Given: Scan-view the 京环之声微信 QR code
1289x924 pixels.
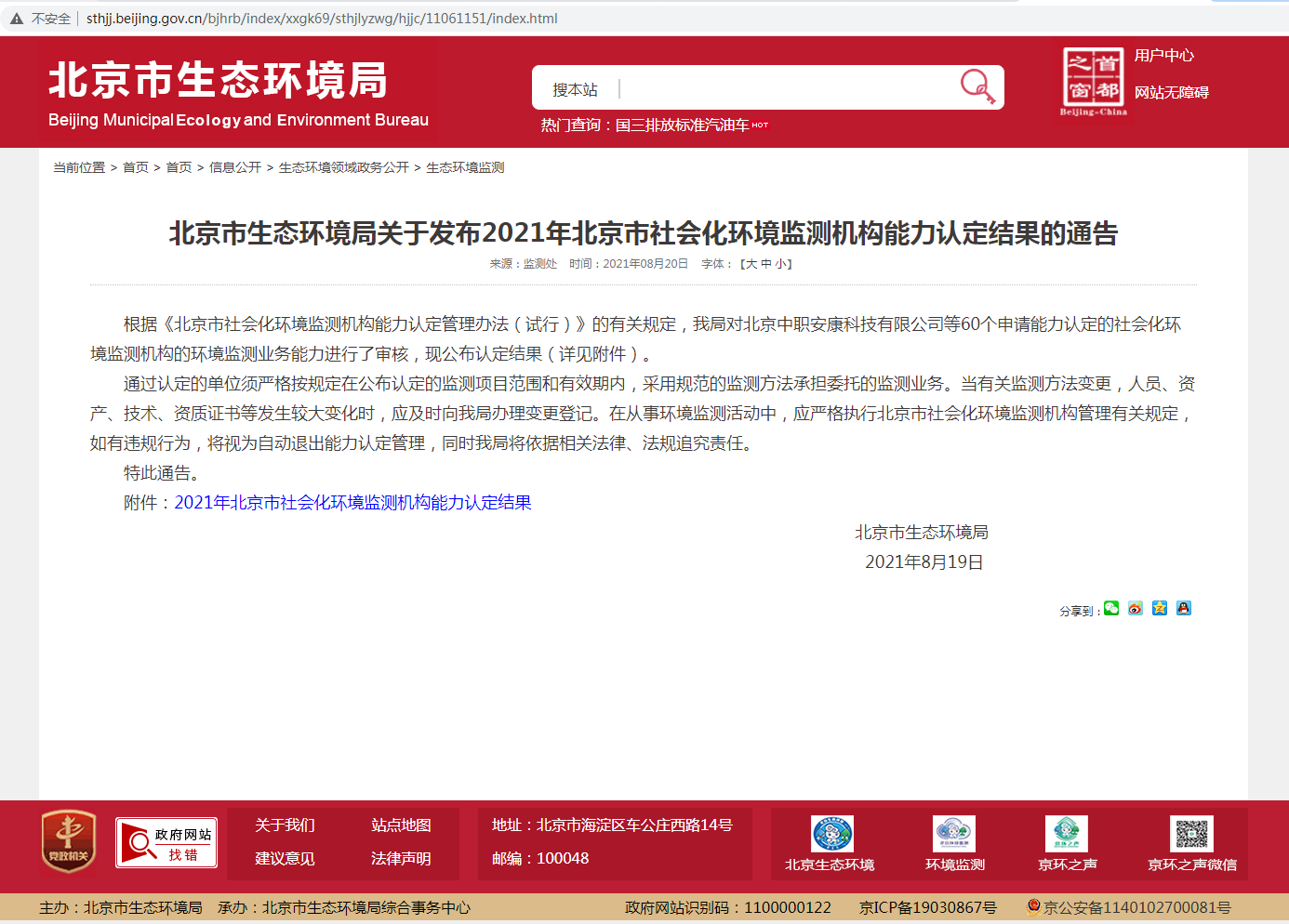Looking at the screenshot, I should click(1194, 835).
